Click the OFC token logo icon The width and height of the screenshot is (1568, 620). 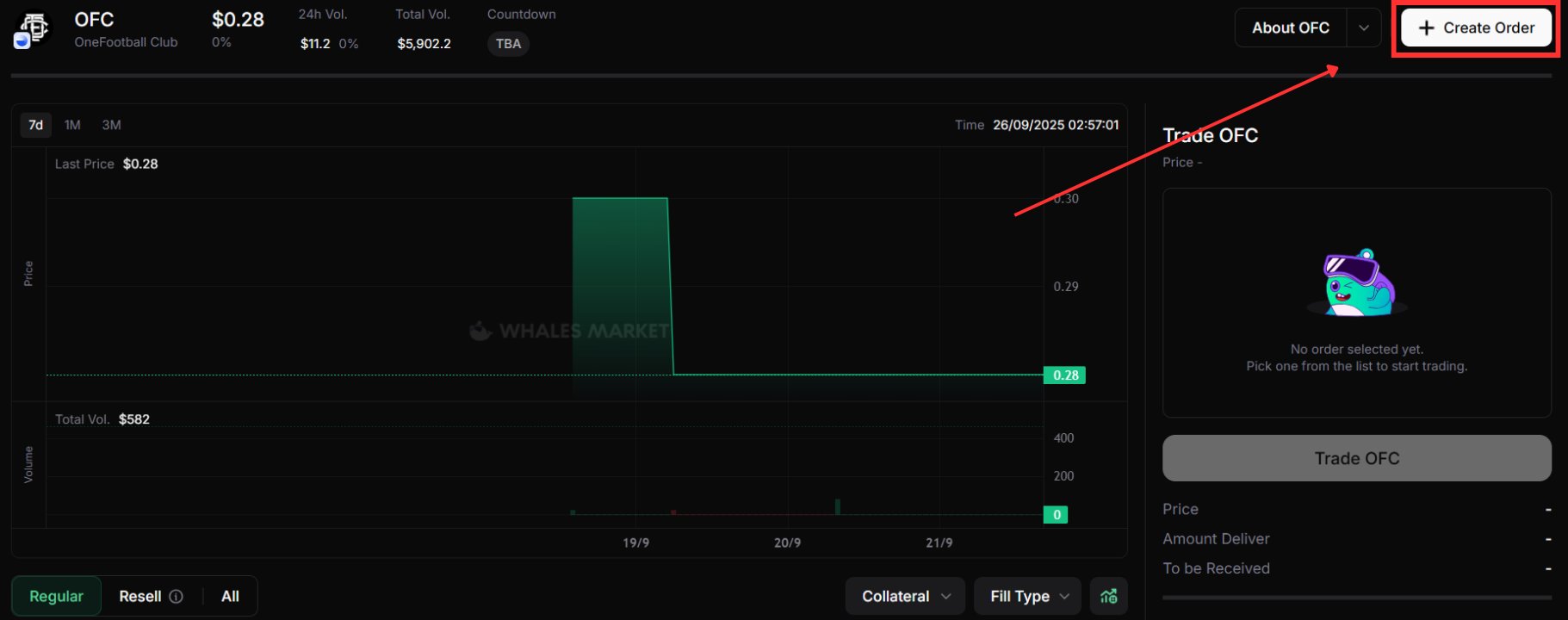33,28
